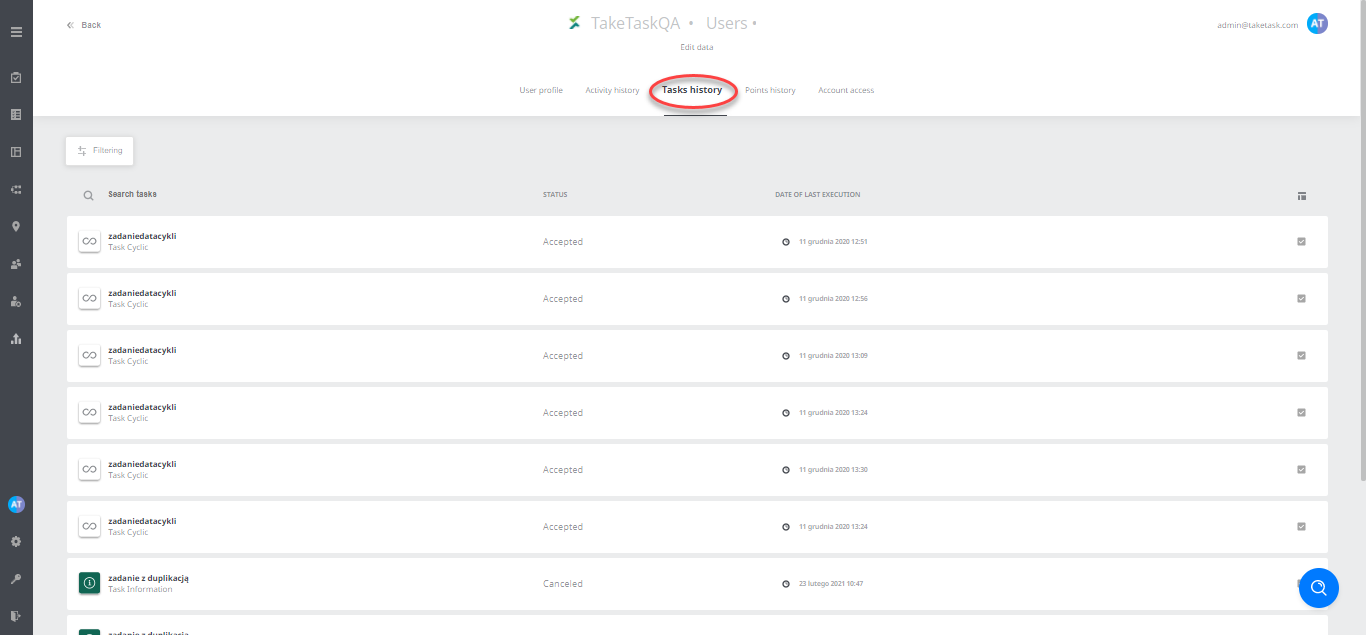Click the TakeTask logo in header

[x=574, y=23]
